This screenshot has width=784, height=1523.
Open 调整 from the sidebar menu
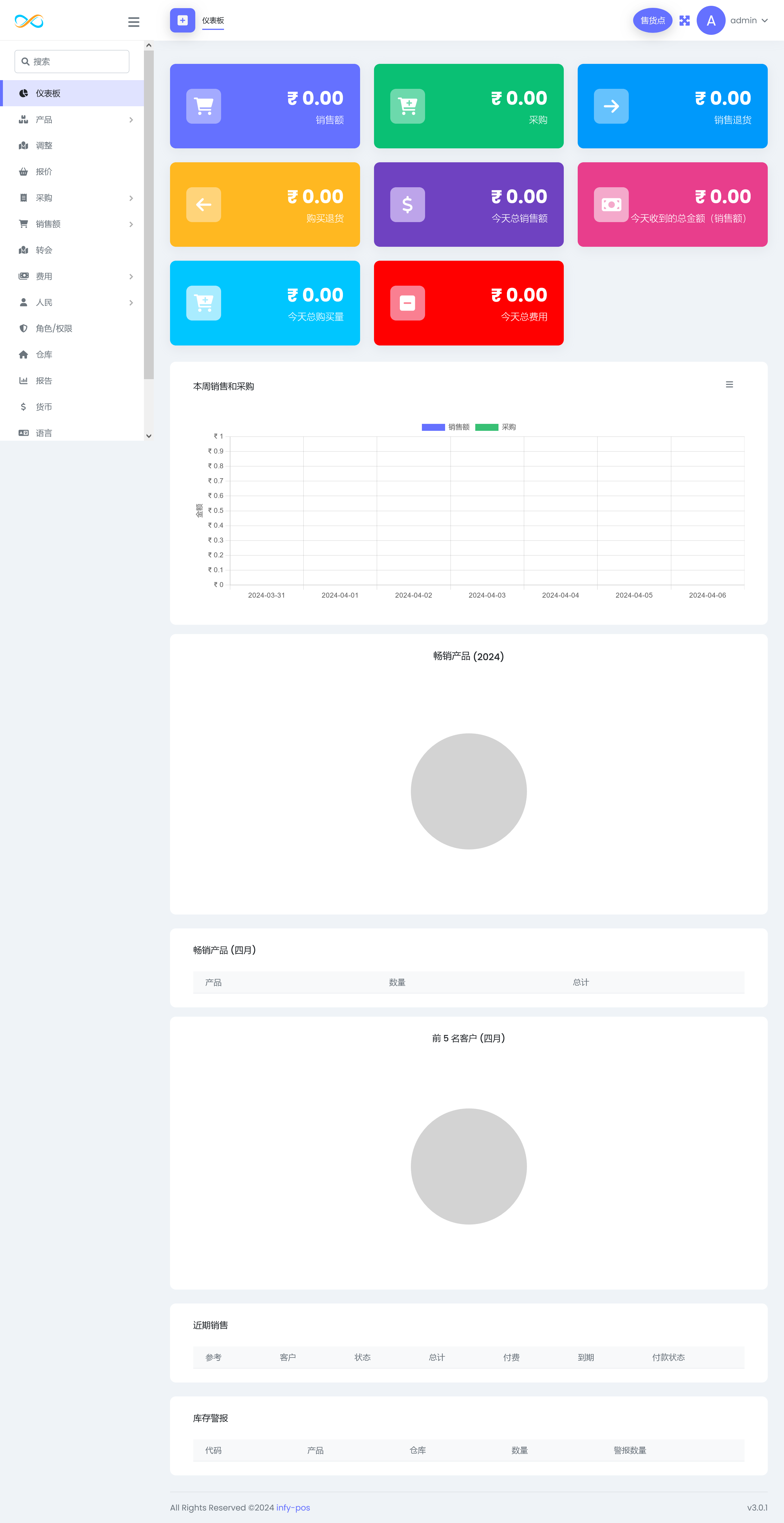pos(72,145)
